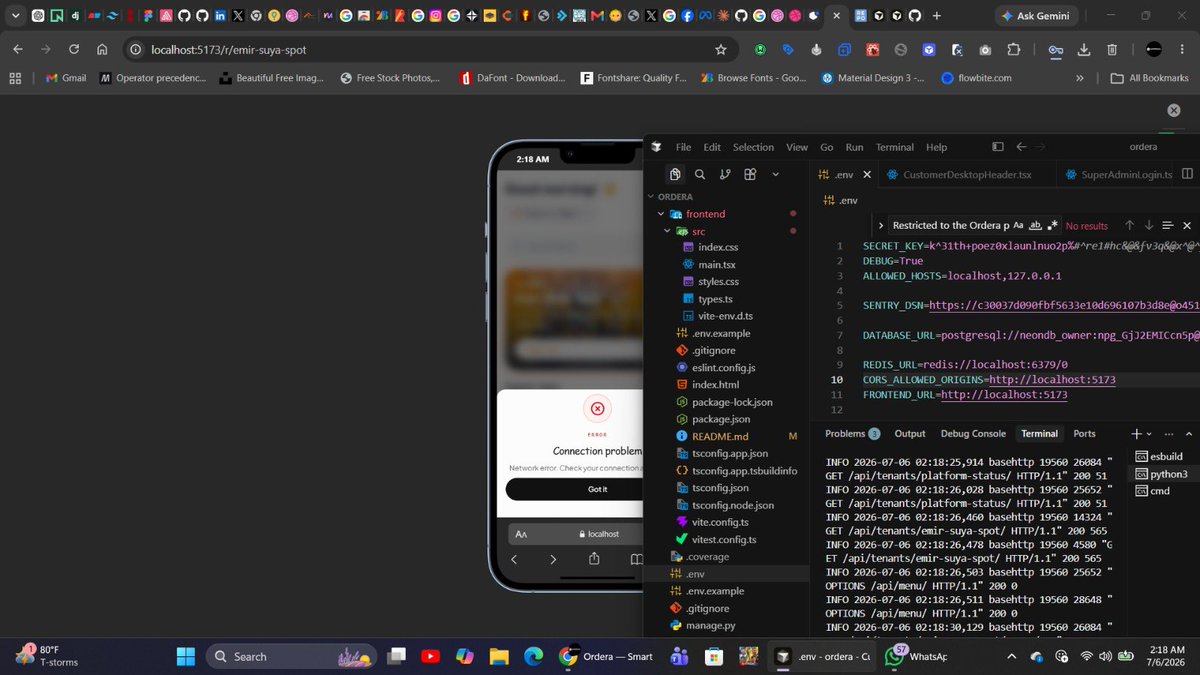
Task: Bookmark this page with the star icon
Action: (720, 49)
